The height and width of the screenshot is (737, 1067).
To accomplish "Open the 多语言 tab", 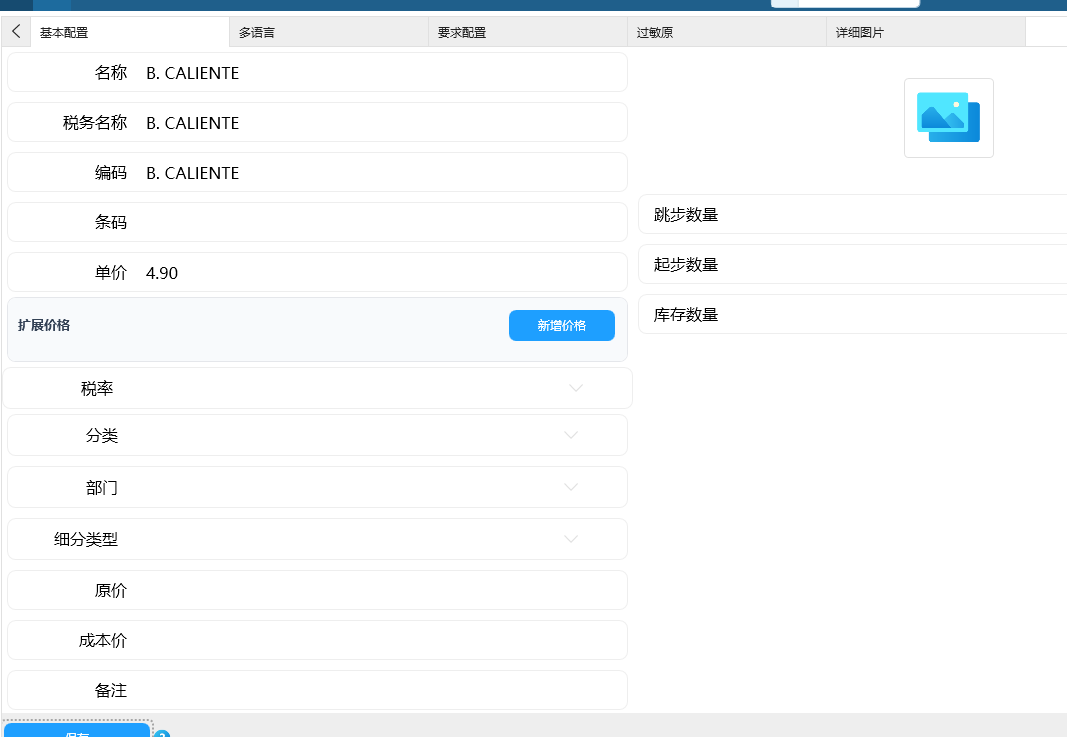I will coord(329,32).
